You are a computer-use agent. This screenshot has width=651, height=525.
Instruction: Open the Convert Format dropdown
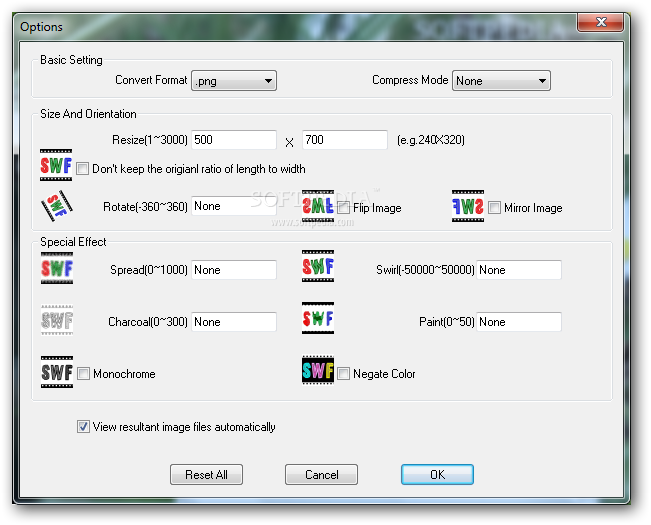tap(234, 81)
